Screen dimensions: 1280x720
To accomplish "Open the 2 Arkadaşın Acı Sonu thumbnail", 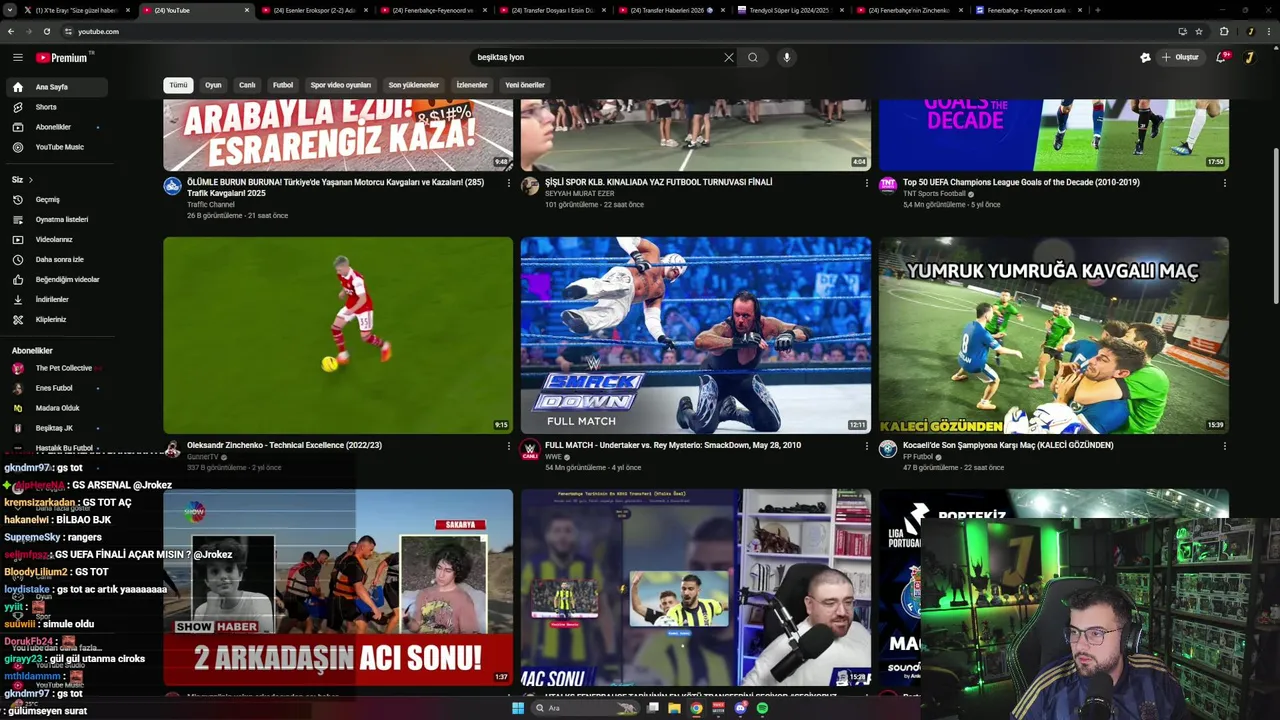I will [338, 587].
